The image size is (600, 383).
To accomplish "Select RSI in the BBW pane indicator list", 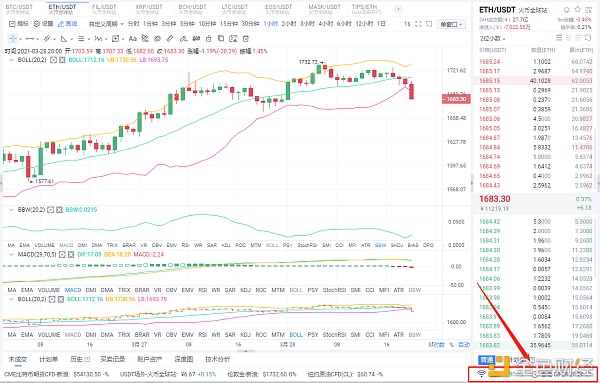I will [x=186, y=245].
